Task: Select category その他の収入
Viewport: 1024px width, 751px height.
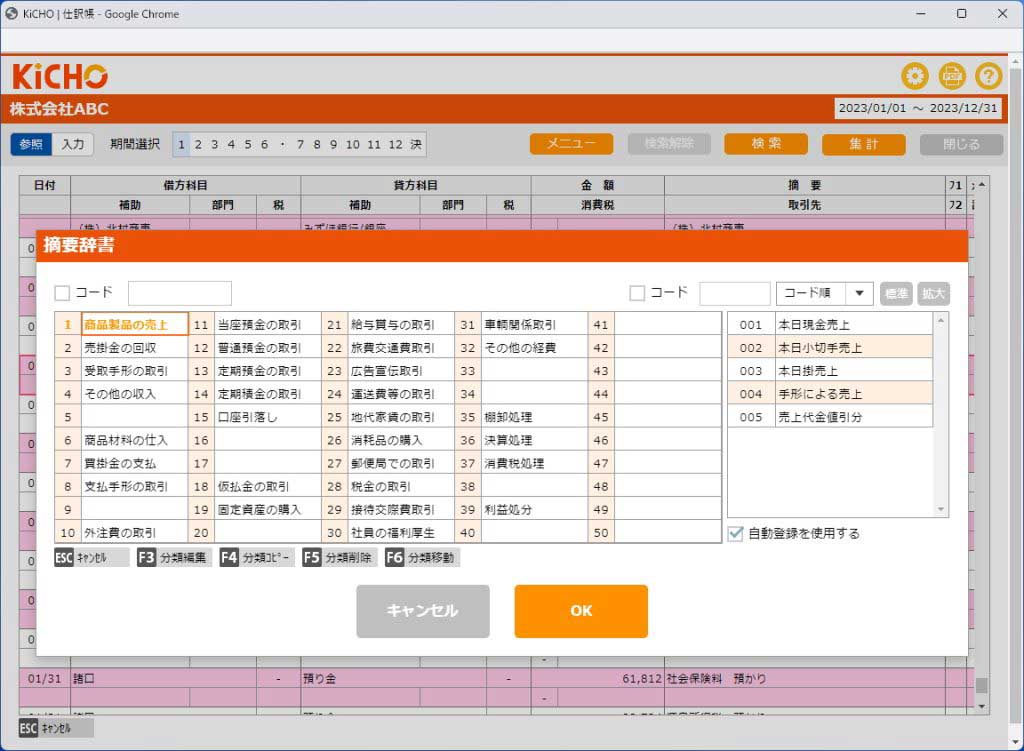Action: 135,394
